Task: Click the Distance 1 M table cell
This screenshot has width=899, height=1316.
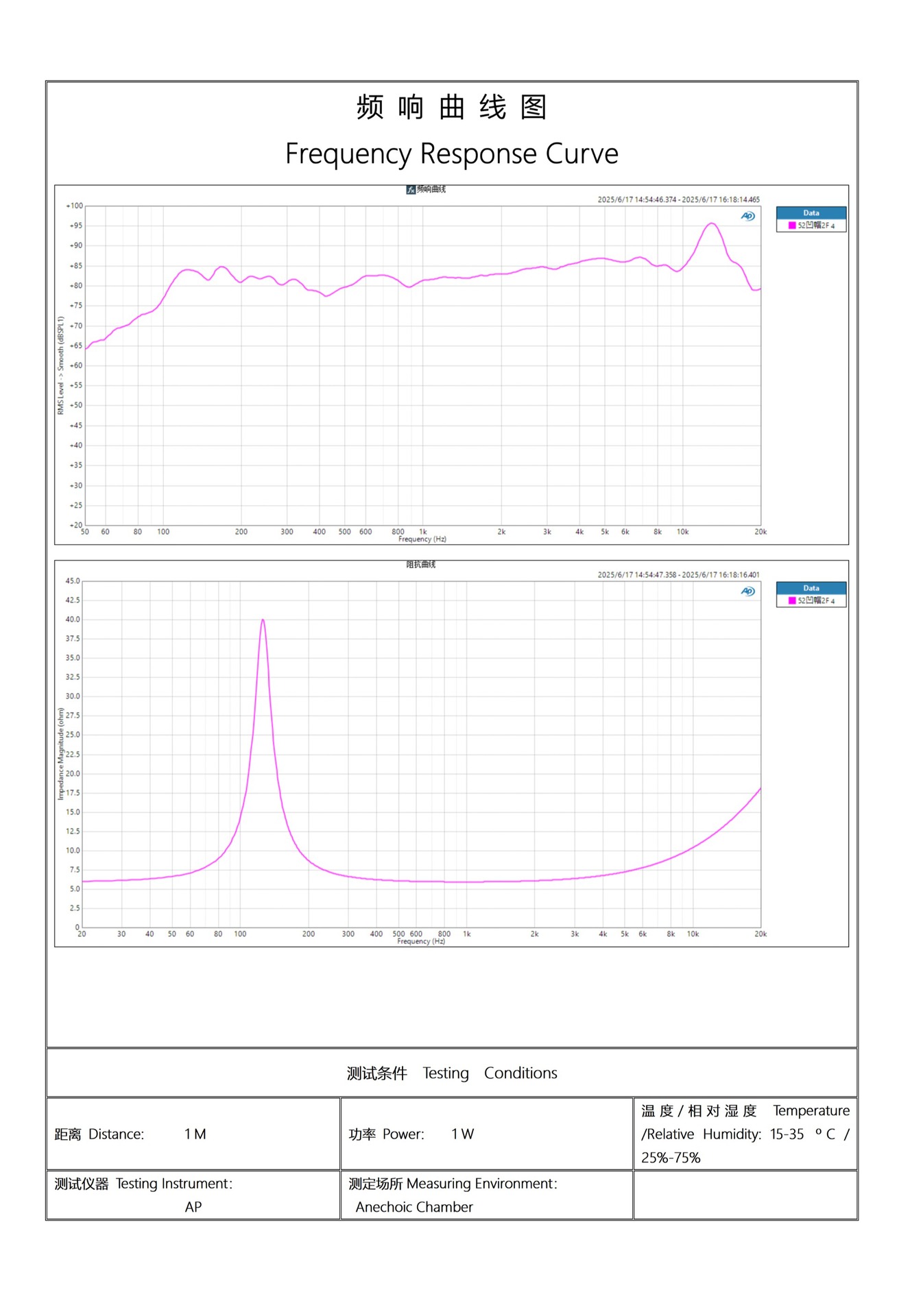Action: tap(193, 1134)
